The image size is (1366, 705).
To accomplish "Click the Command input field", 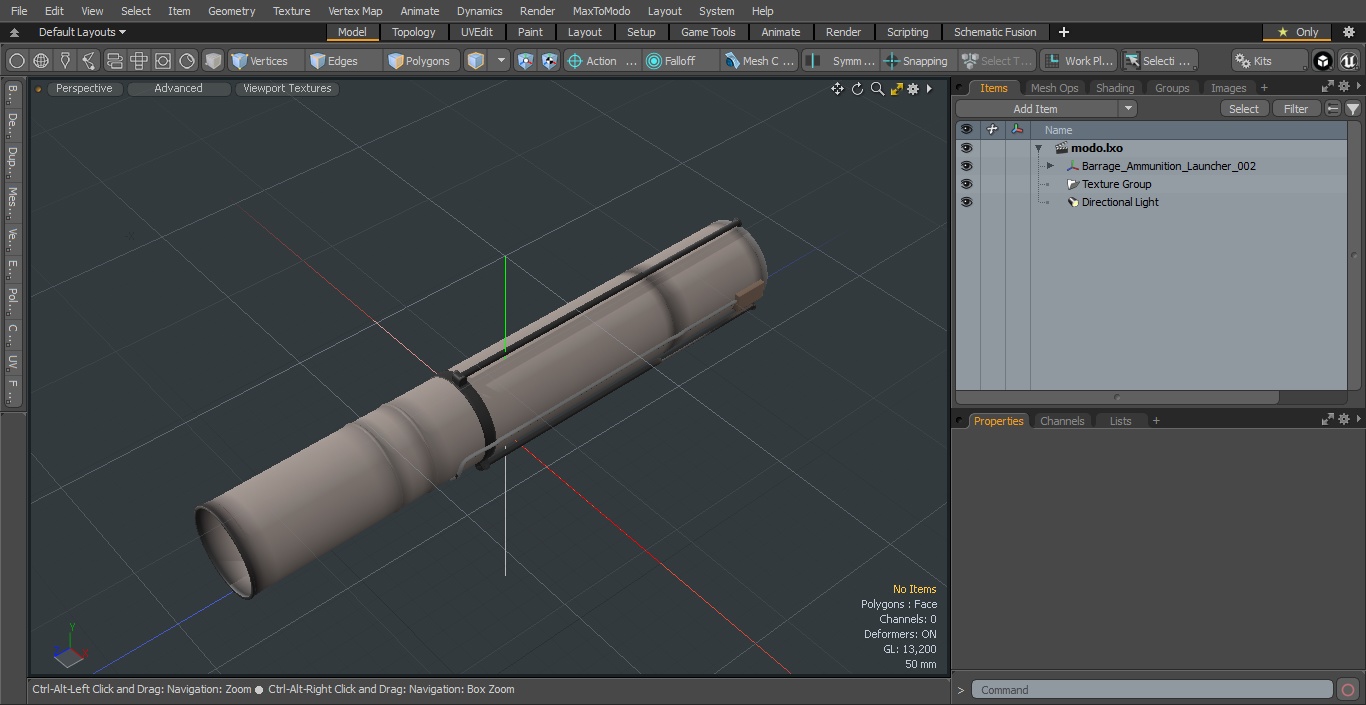I will tap(1152, 690).
